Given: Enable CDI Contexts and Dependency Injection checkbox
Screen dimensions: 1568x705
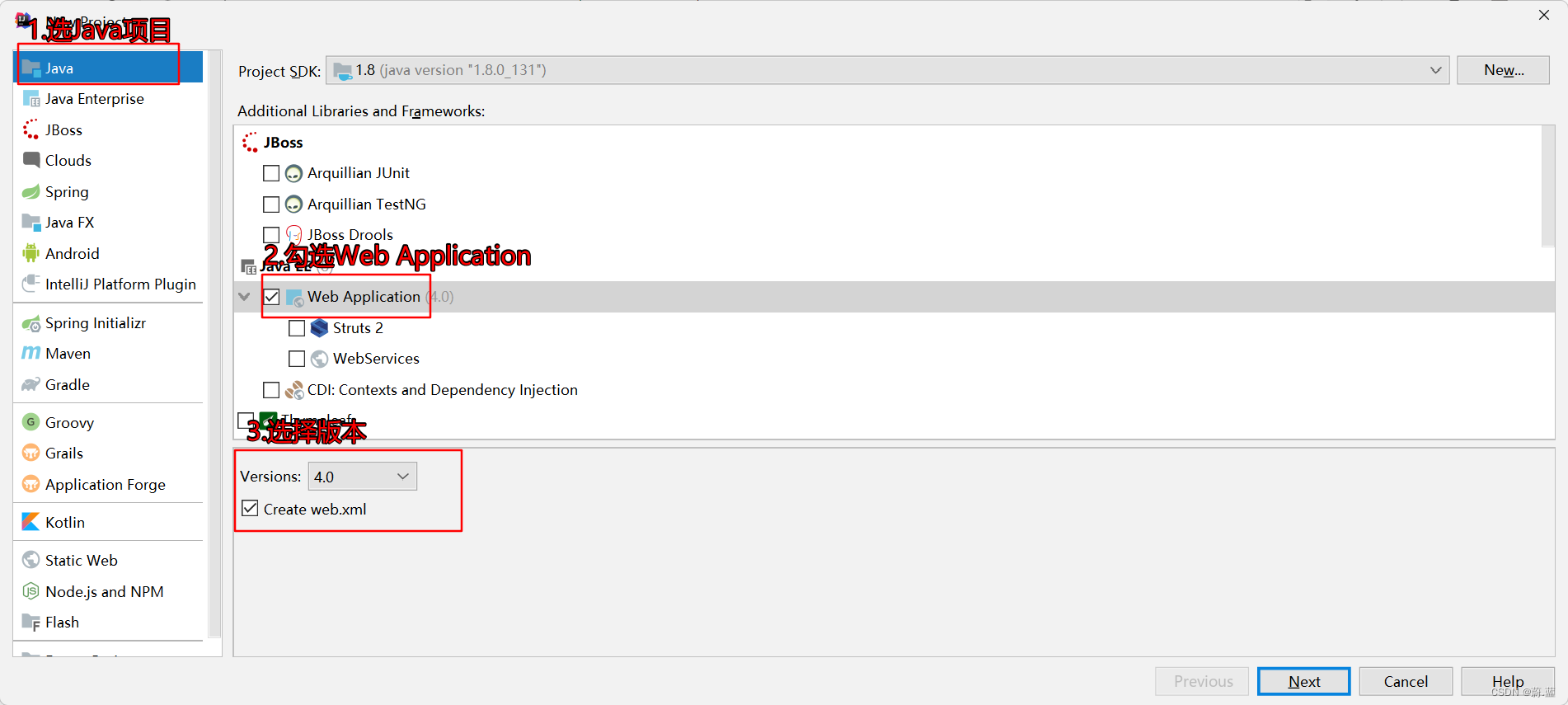Looking at the screenshot, I should [x=271, y=389].
